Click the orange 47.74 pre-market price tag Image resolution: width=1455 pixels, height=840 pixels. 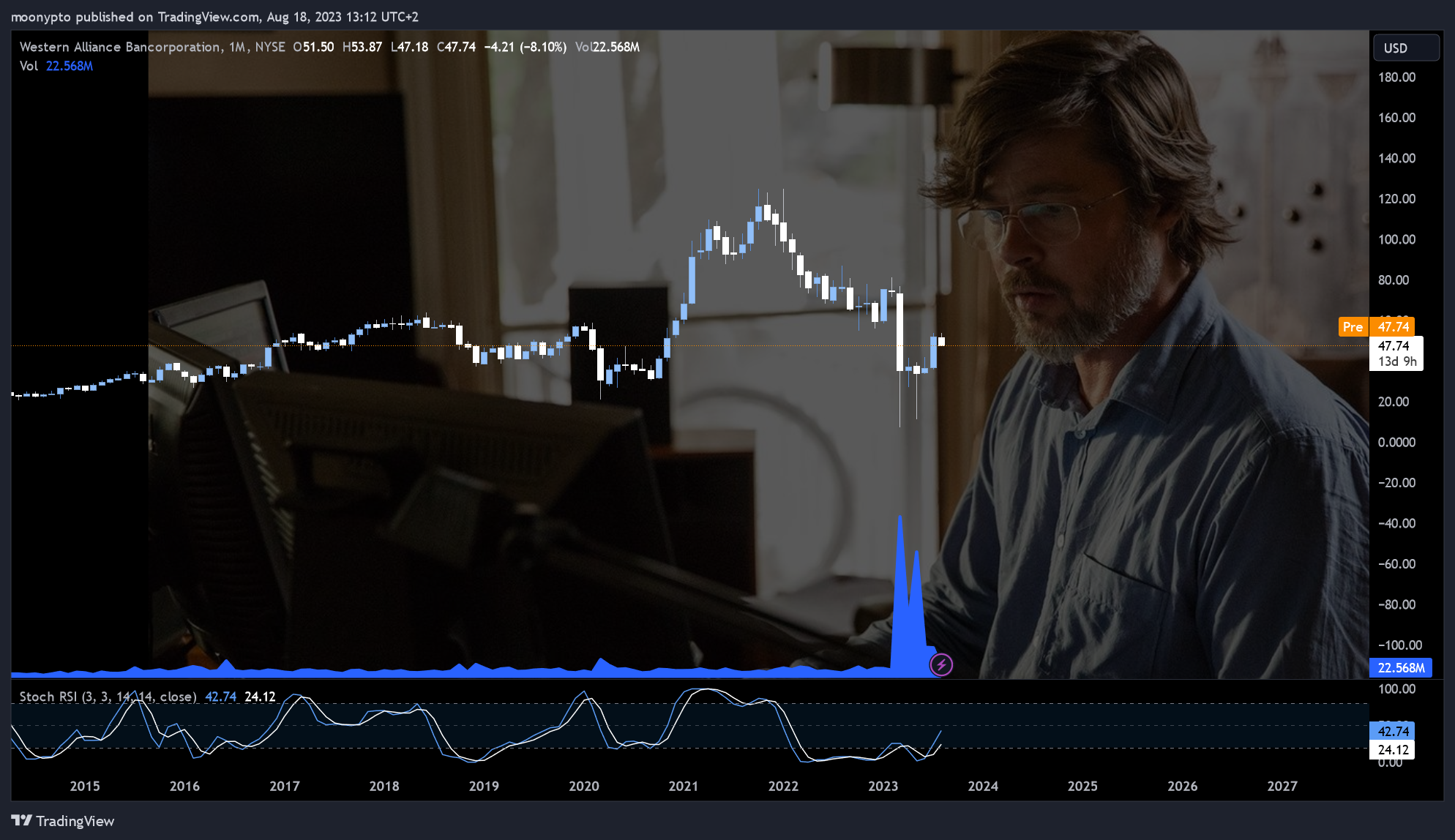click(x=1393, y=327)
